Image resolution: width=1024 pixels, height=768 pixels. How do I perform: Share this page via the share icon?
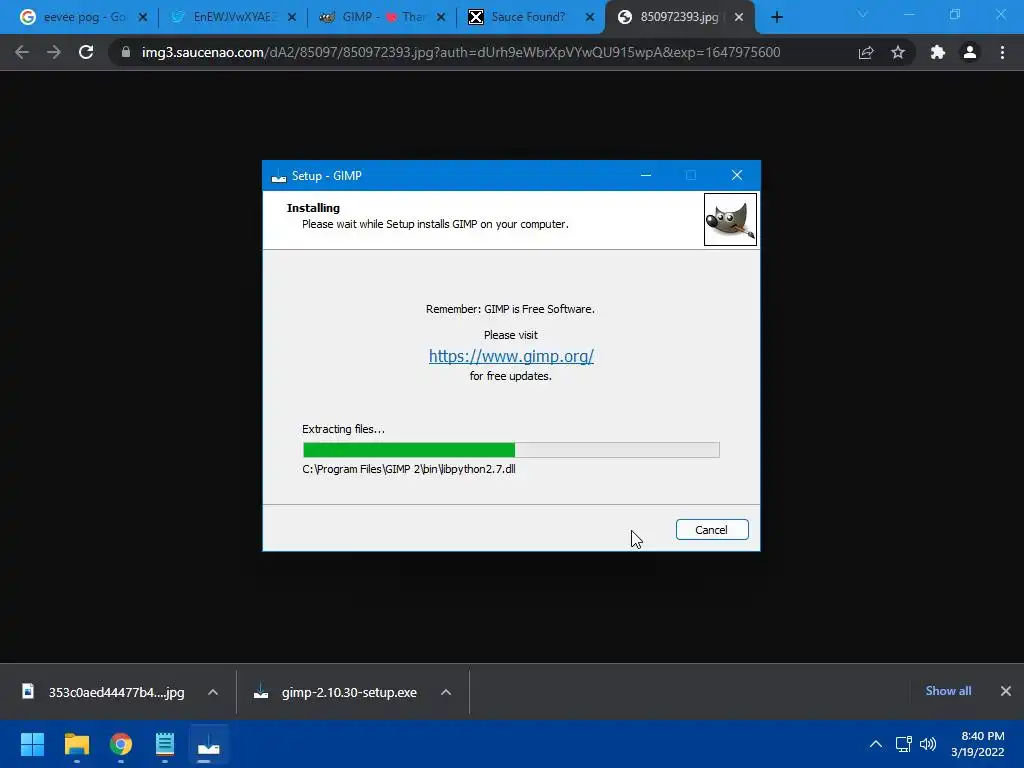[x=866, y=52]
